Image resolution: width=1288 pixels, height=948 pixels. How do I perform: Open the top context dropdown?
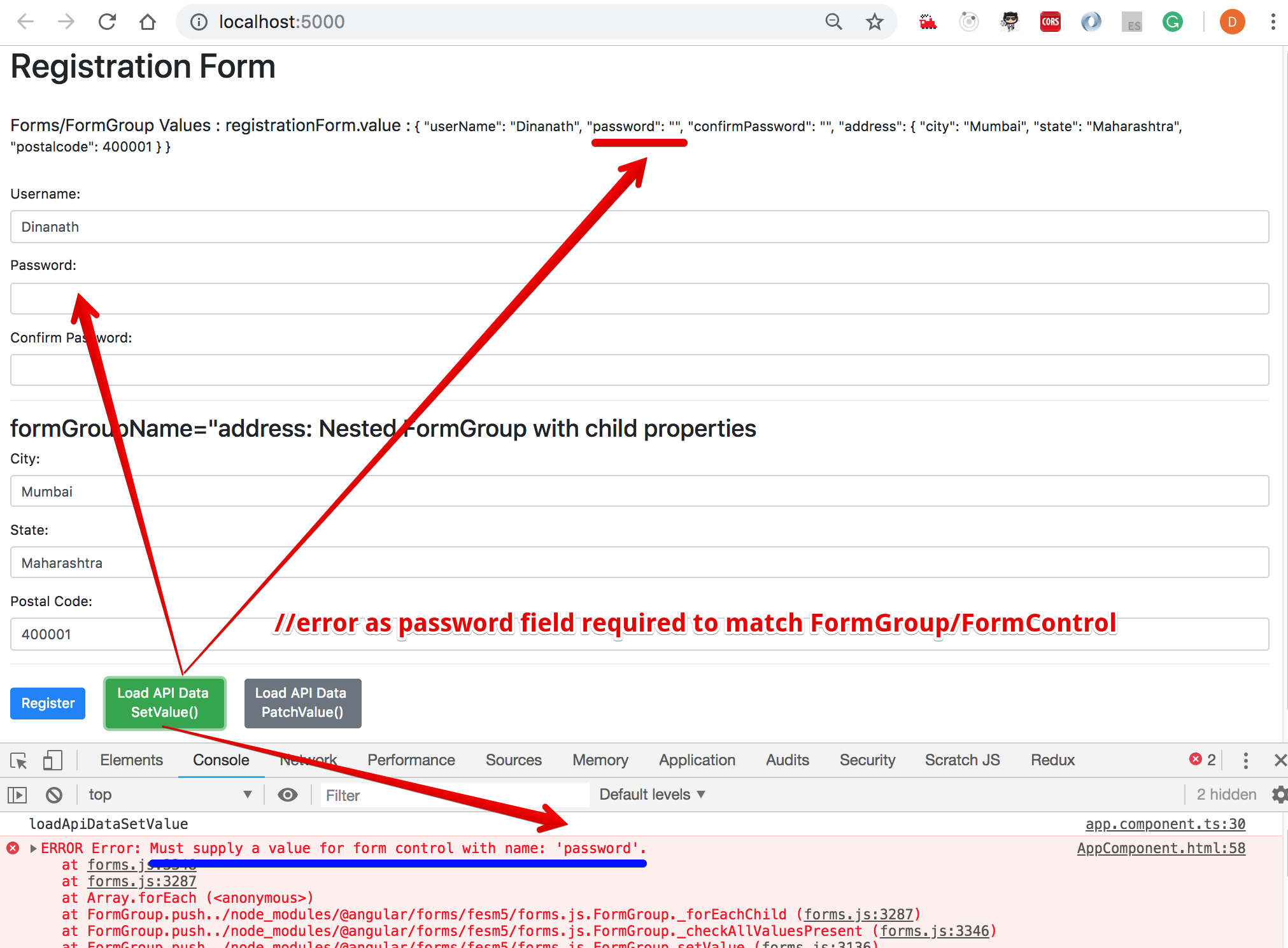pos(169,795)
